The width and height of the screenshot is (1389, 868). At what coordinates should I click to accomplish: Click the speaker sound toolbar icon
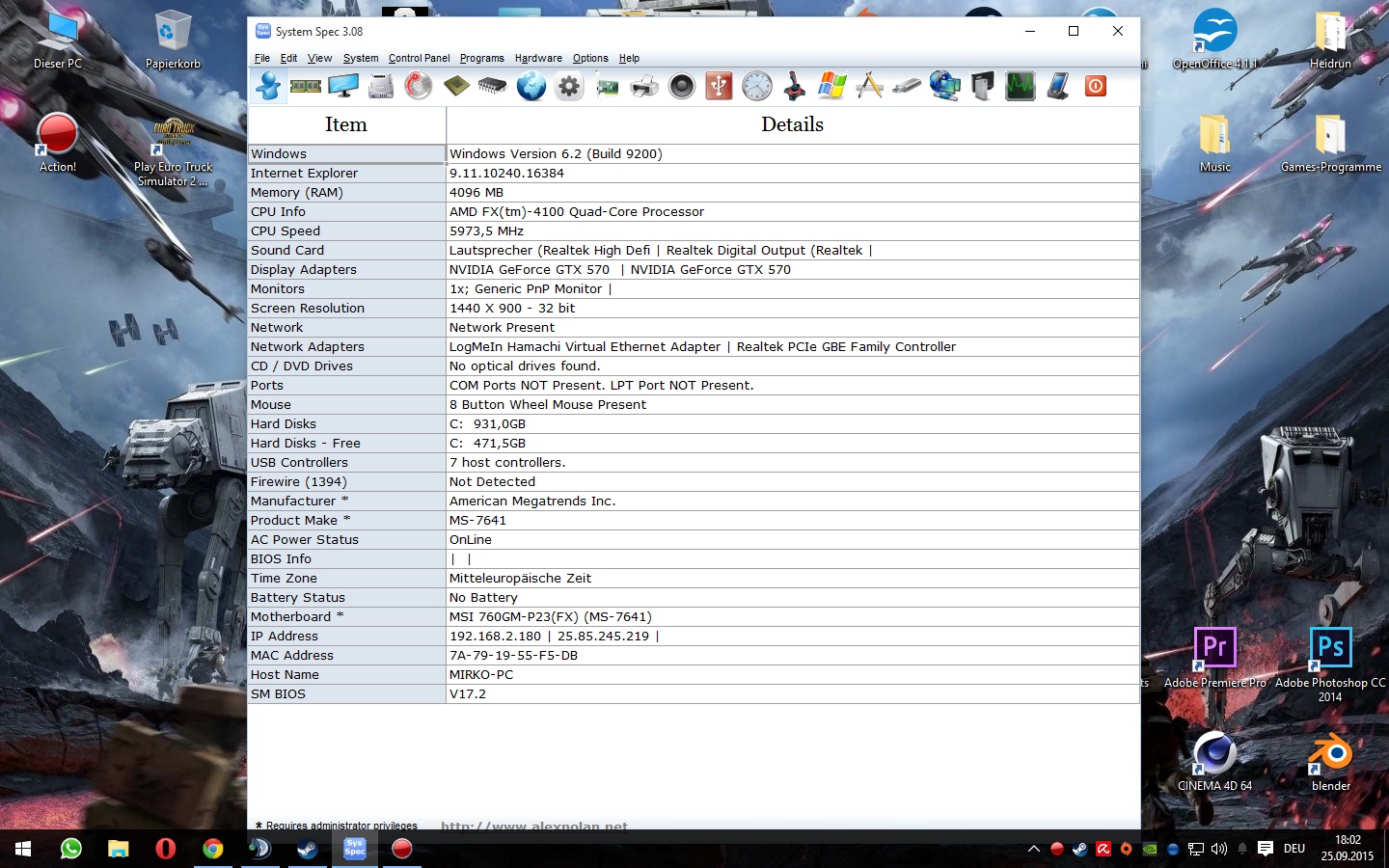pyautogui.click(x=682, y=86)
